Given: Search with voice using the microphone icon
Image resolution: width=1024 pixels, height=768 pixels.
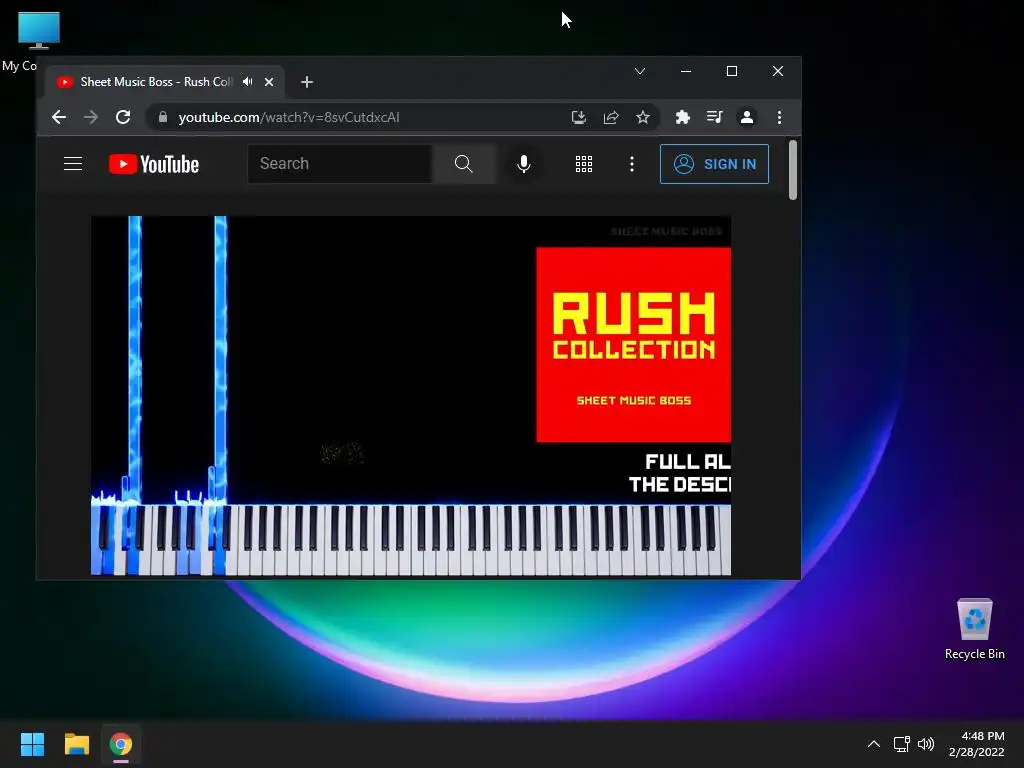Looking at the screenshot, I should 524,163.
